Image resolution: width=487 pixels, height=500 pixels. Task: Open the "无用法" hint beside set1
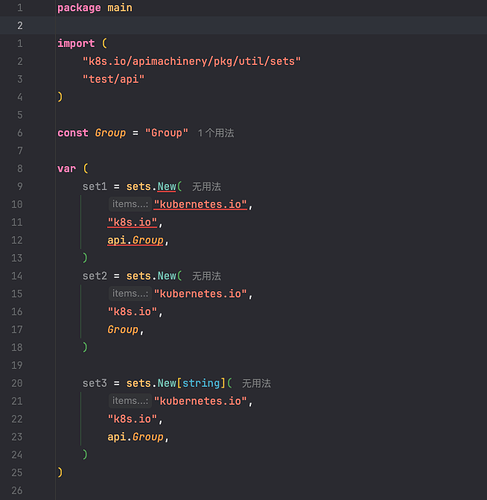(207, 187)
